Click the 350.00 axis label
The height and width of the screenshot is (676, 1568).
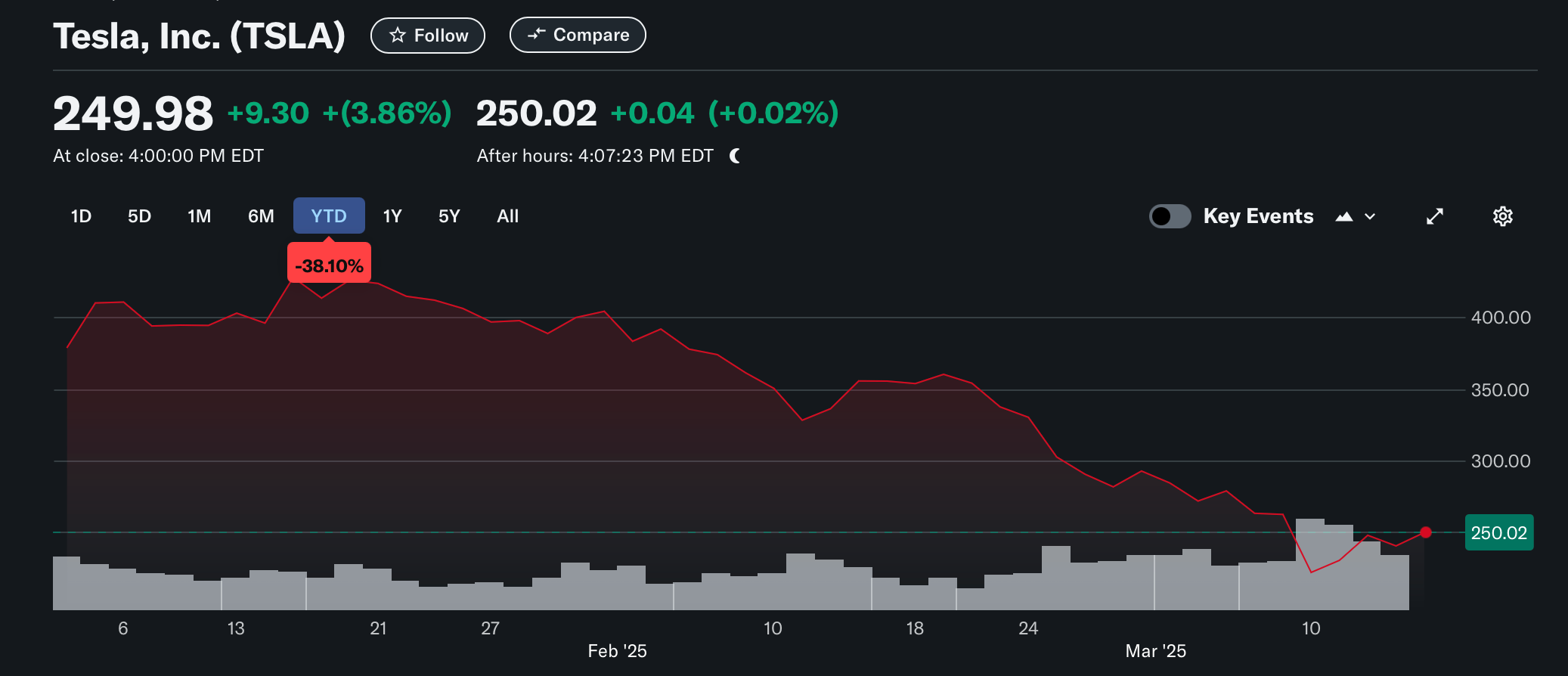[x=1500, y=390]
